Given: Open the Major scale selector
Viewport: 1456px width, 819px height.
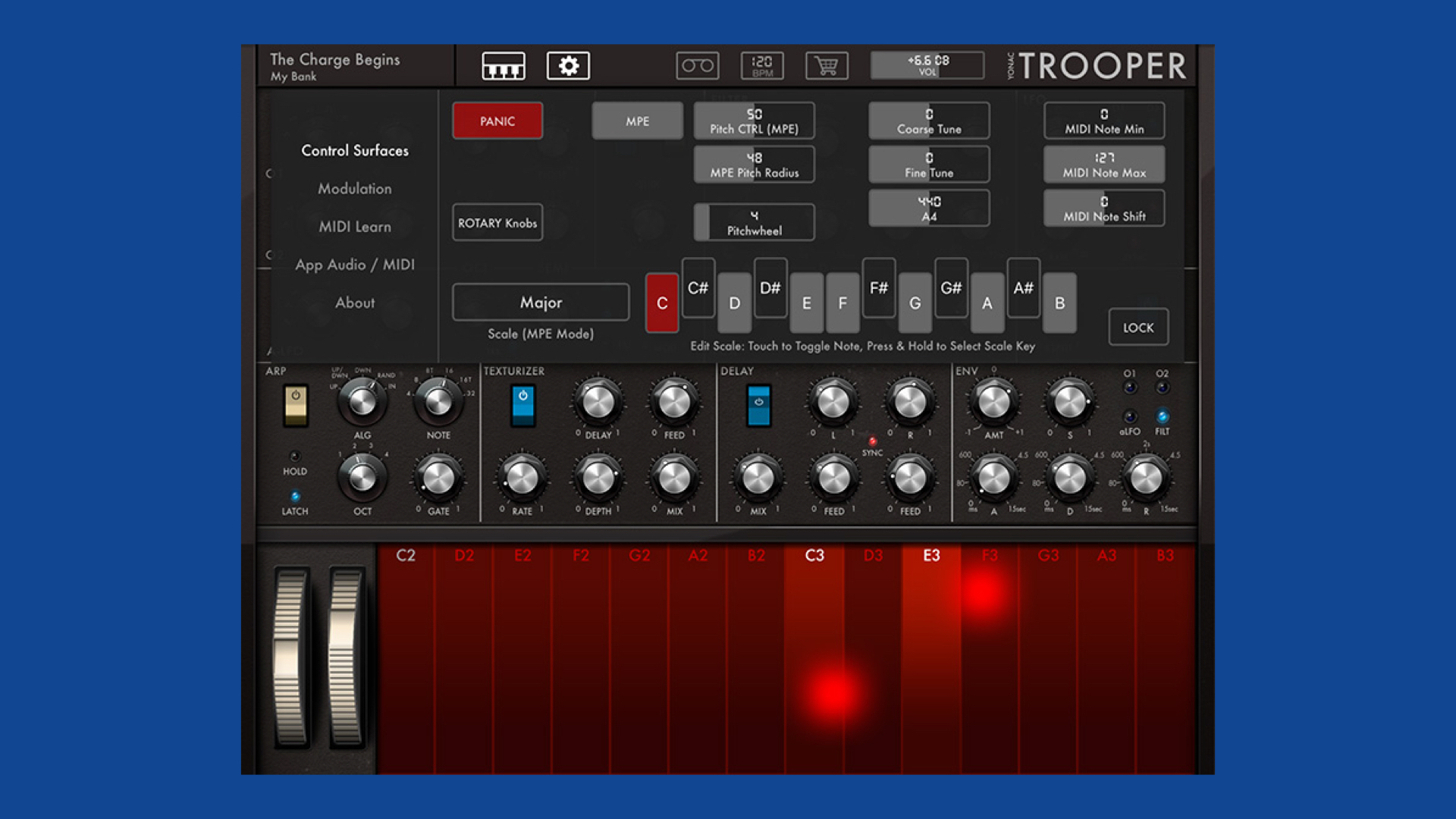Looking at the screenshot, I should (541, 302).
